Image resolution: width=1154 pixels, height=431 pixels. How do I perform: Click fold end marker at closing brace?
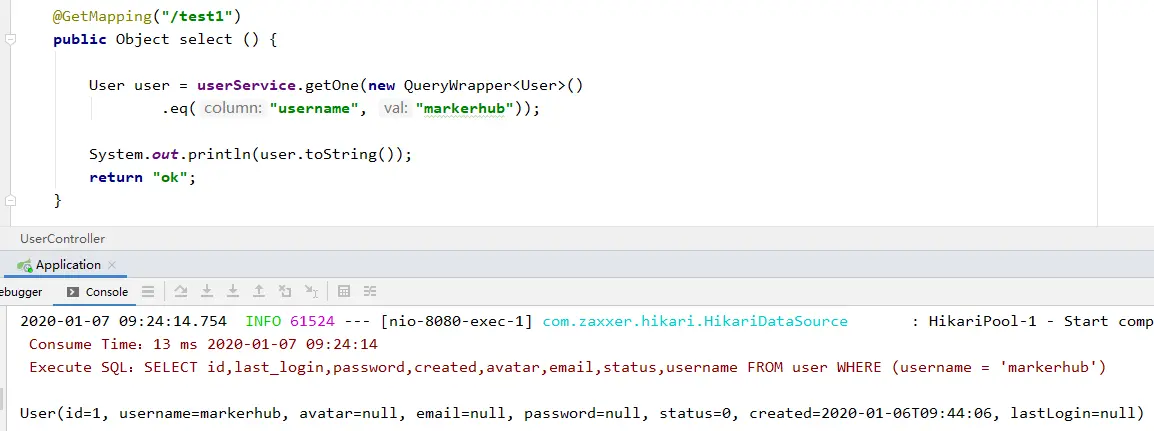pos(10,200)
